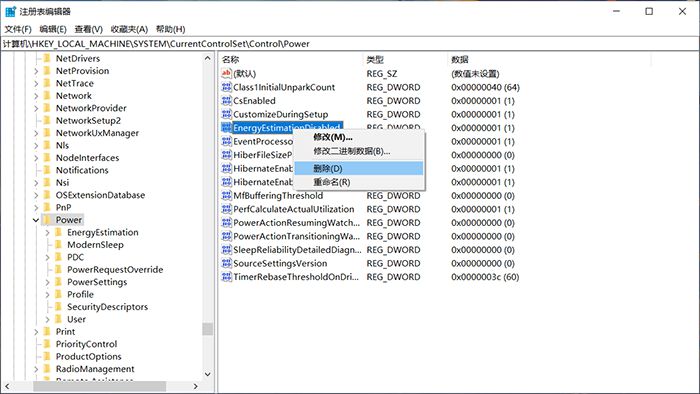The image size is (700, 394).
Task: Click the tree vertical scrollbar thumb
Action: coord(208,329)
